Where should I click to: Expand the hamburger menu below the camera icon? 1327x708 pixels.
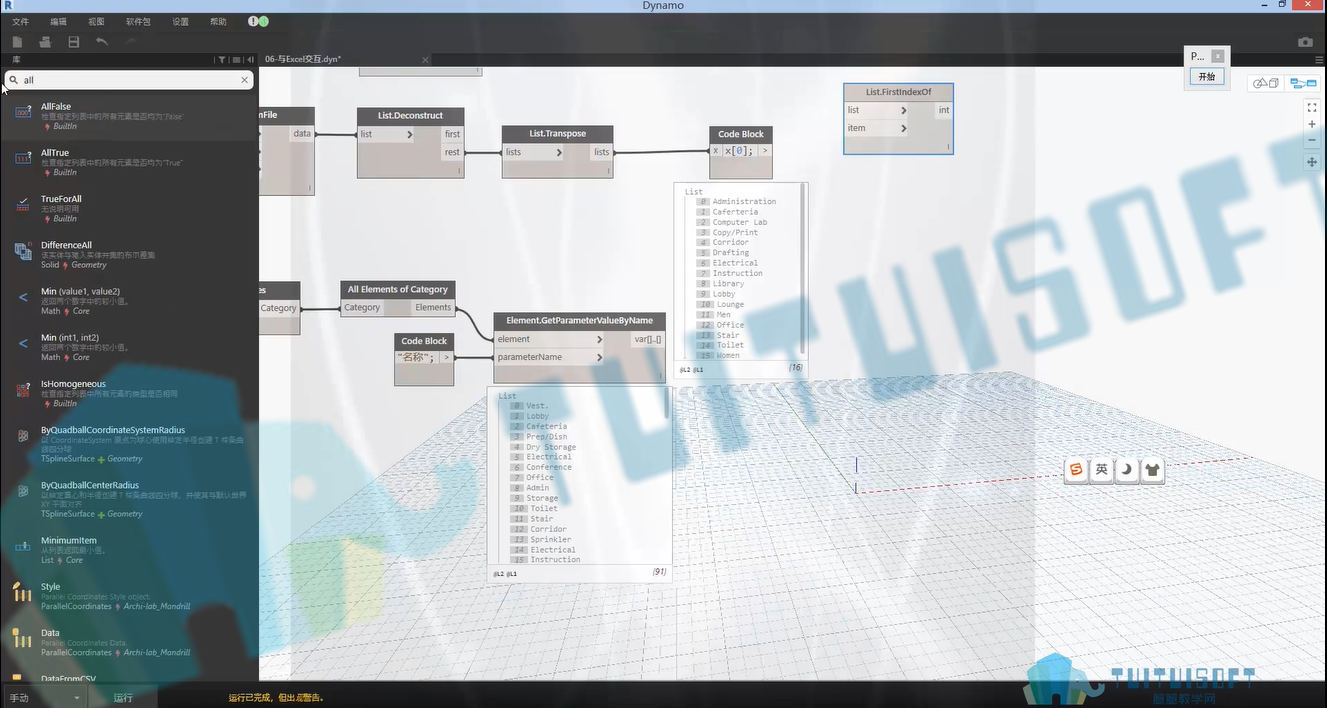(x=1319, y=60)
